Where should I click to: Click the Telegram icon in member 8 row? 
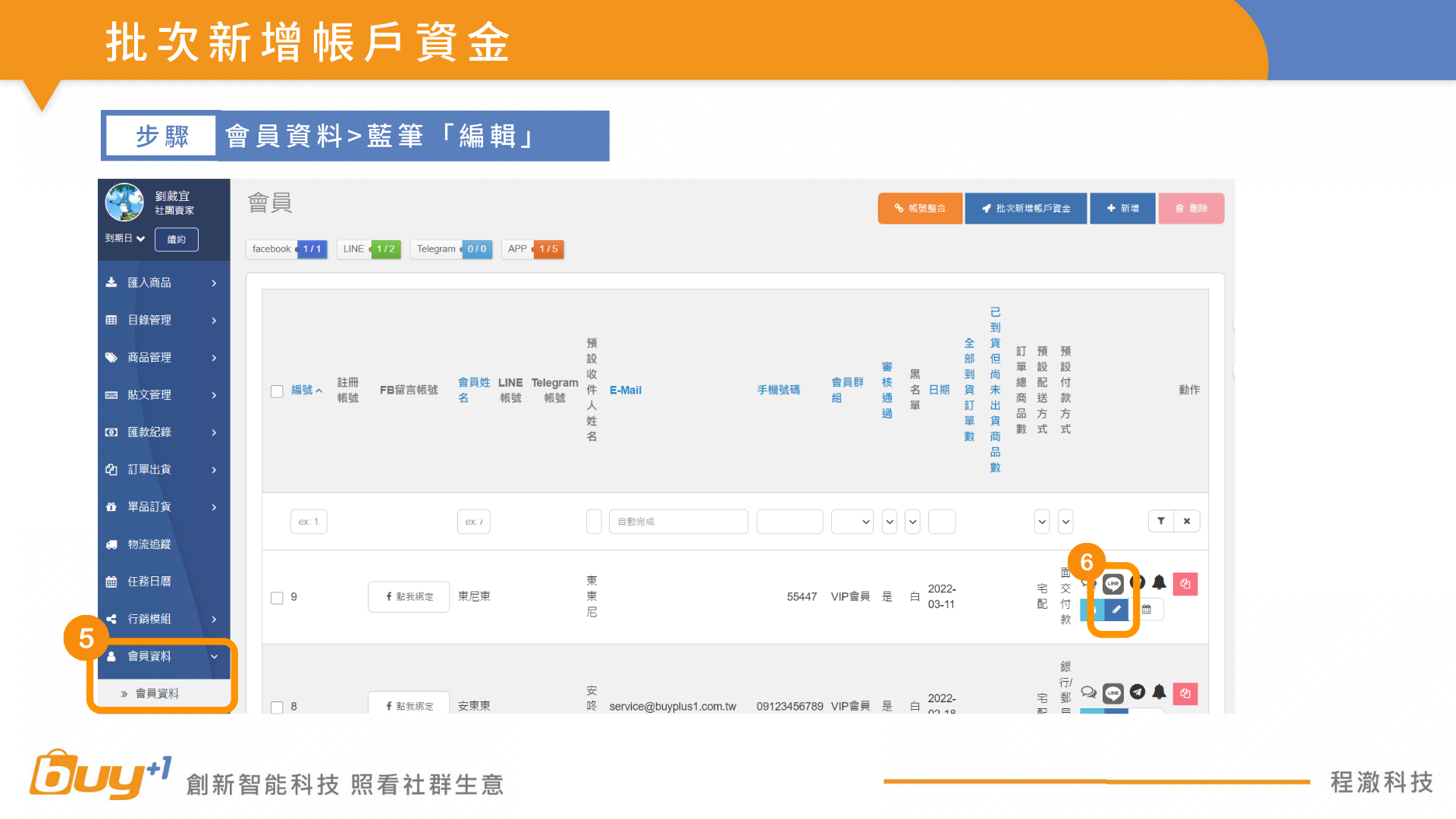[1137, 692]
